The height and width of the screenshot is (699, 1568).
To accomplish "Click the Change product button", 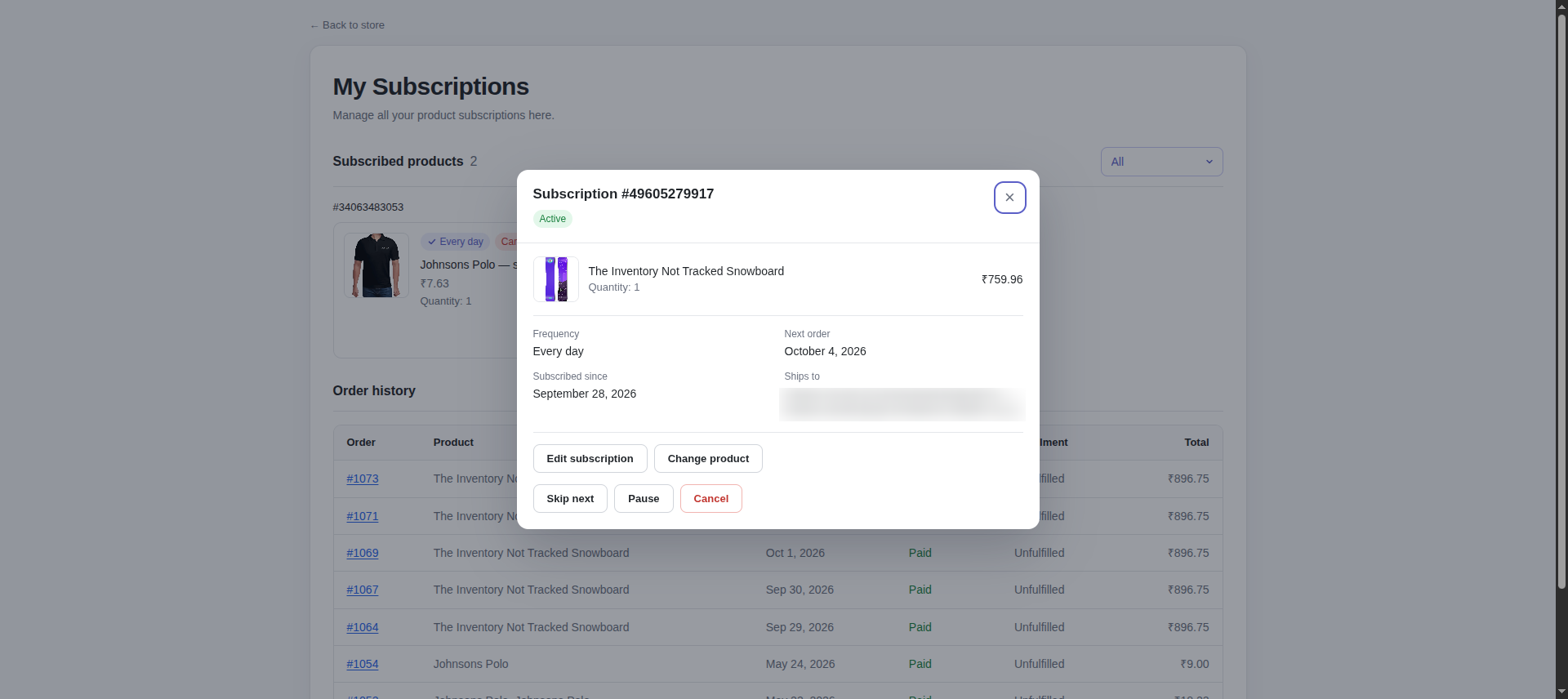I will tap(708, 459).
